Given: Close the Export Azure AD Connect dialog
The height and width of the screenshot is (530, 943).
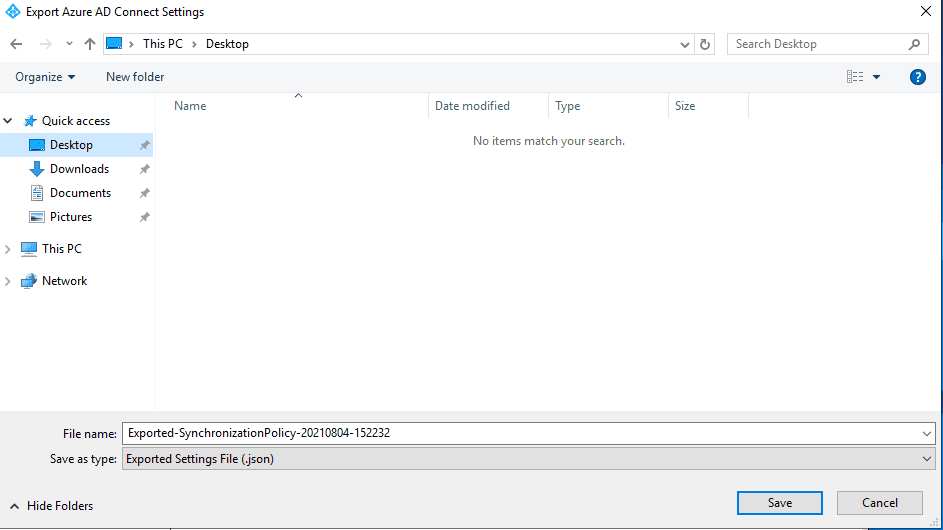Looking at the screenshot, I should click(926, 11).
